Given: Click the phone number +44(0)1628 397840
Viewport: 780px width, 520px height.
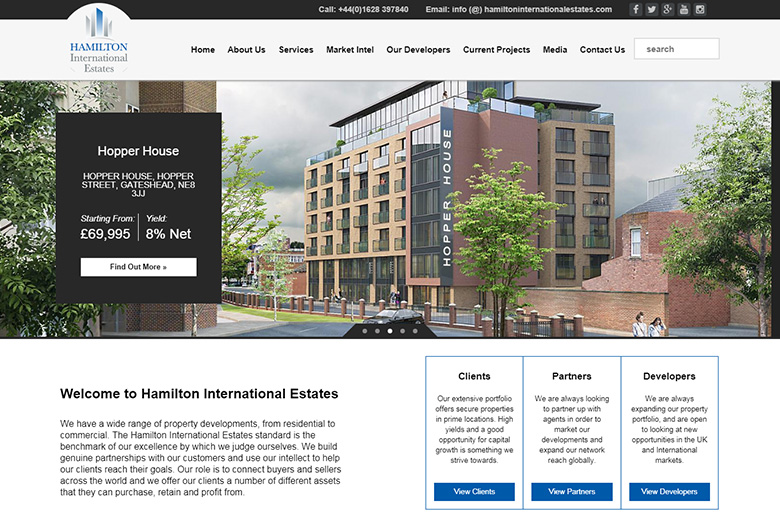Looking at the screenshot, I should pyautogui.click(x=373, y=9).
